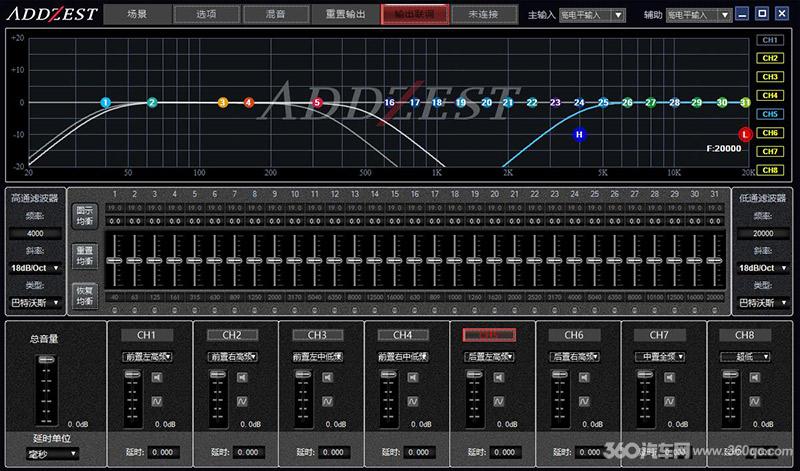Select the red L low-pass marker on graph
The height and width of the screenshot is (471, 800).
[x=745, y=135]
